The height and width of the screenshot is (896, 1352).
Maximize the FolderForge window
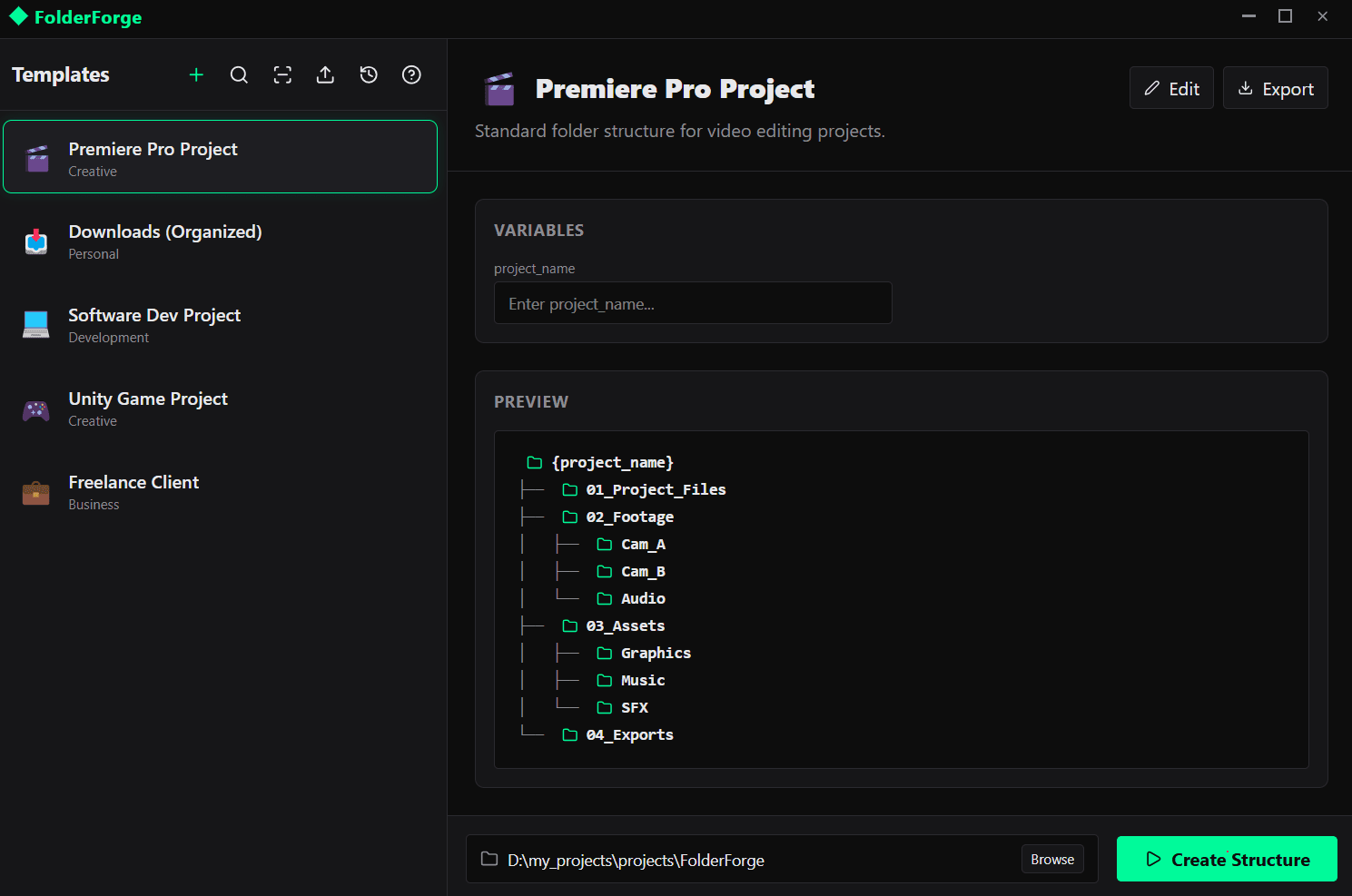(1285, 16)
